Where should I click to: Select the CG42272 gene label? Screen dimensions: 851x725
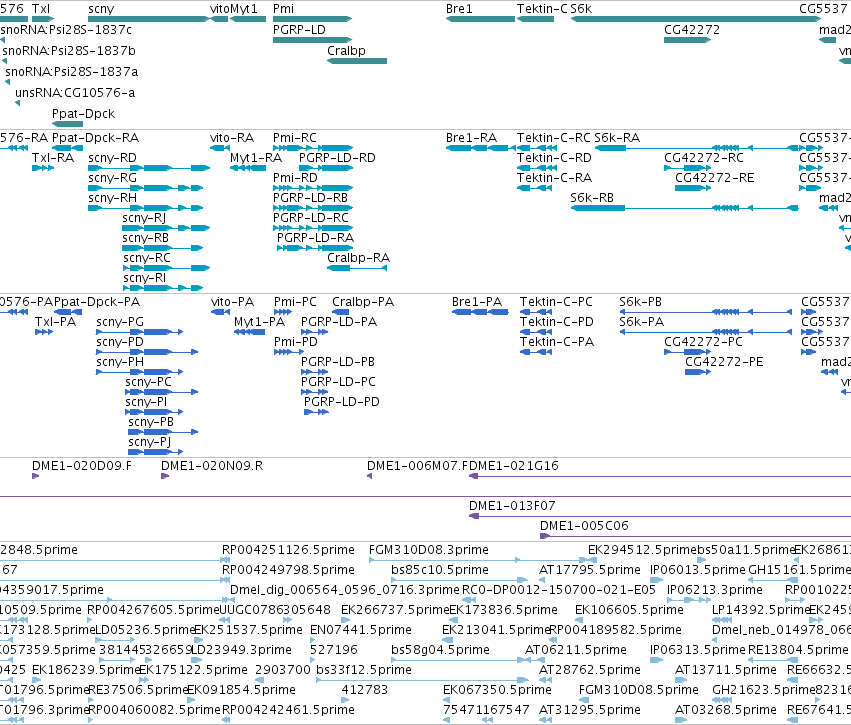(x=692, y=30)
